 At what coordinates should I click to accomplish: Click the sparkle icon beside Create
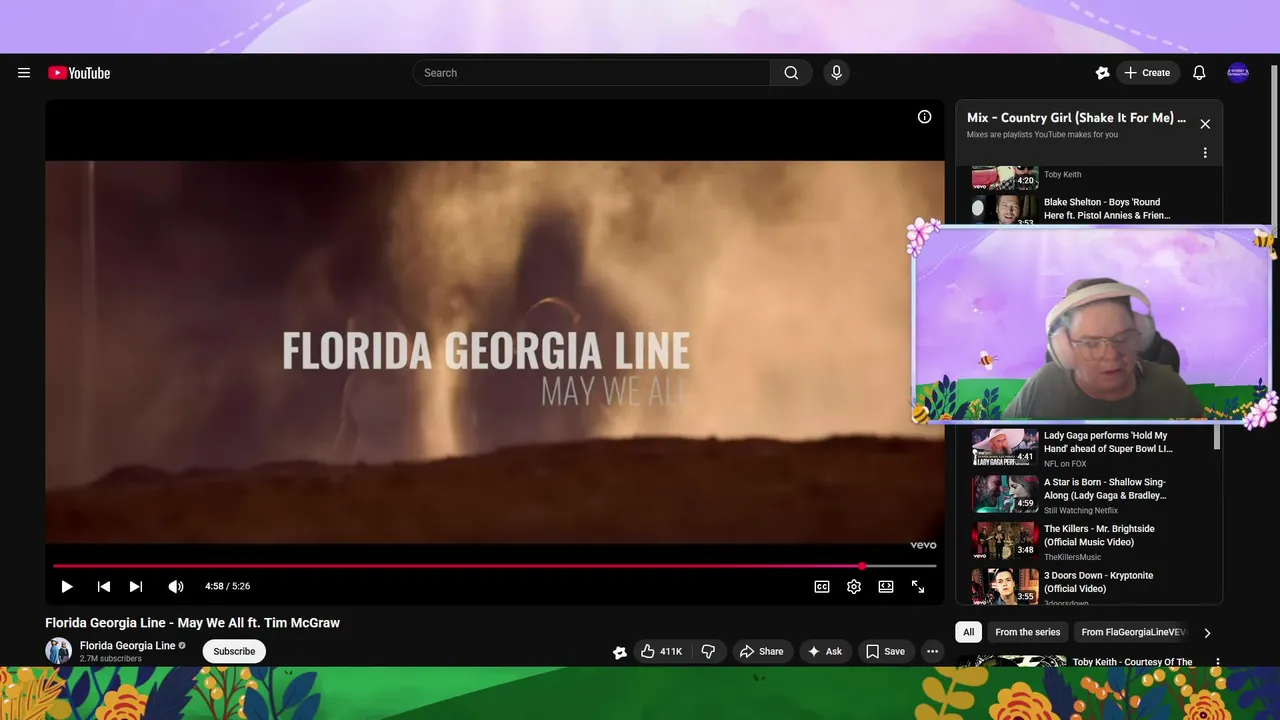pyautogui.click(x=1102, y=73)
